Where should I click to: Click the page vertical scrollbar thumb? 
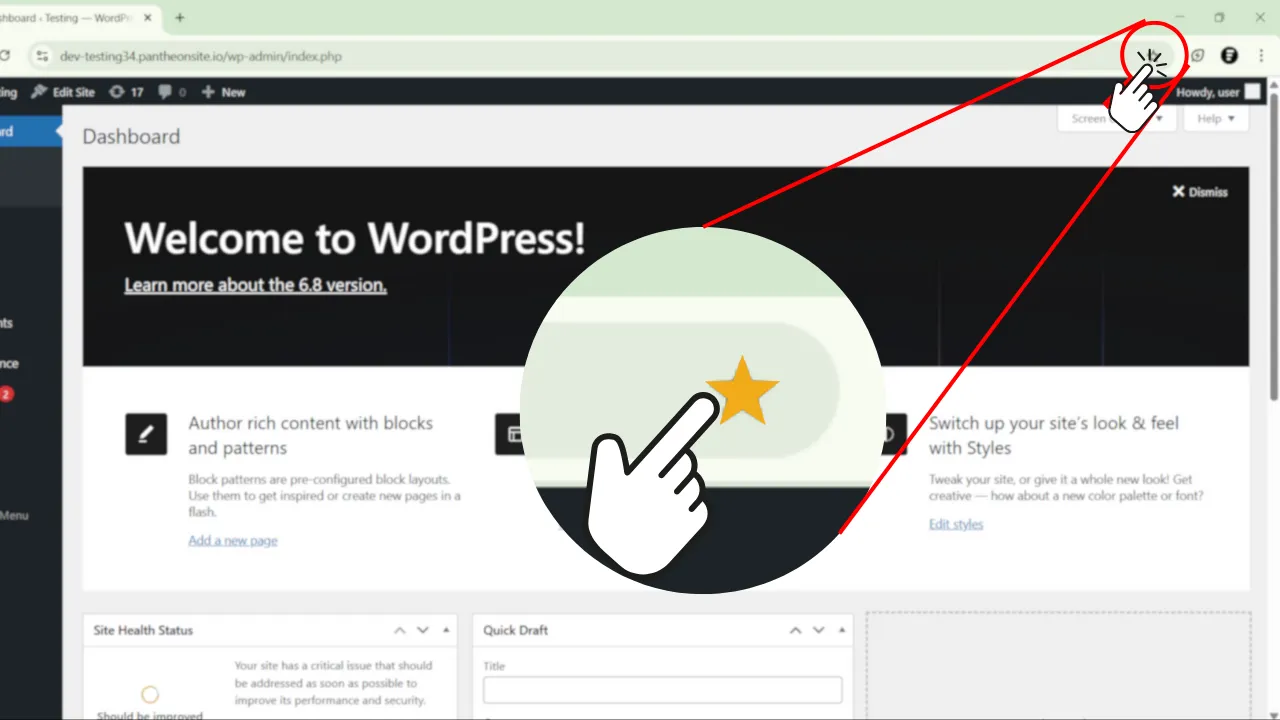(1273, 245)
